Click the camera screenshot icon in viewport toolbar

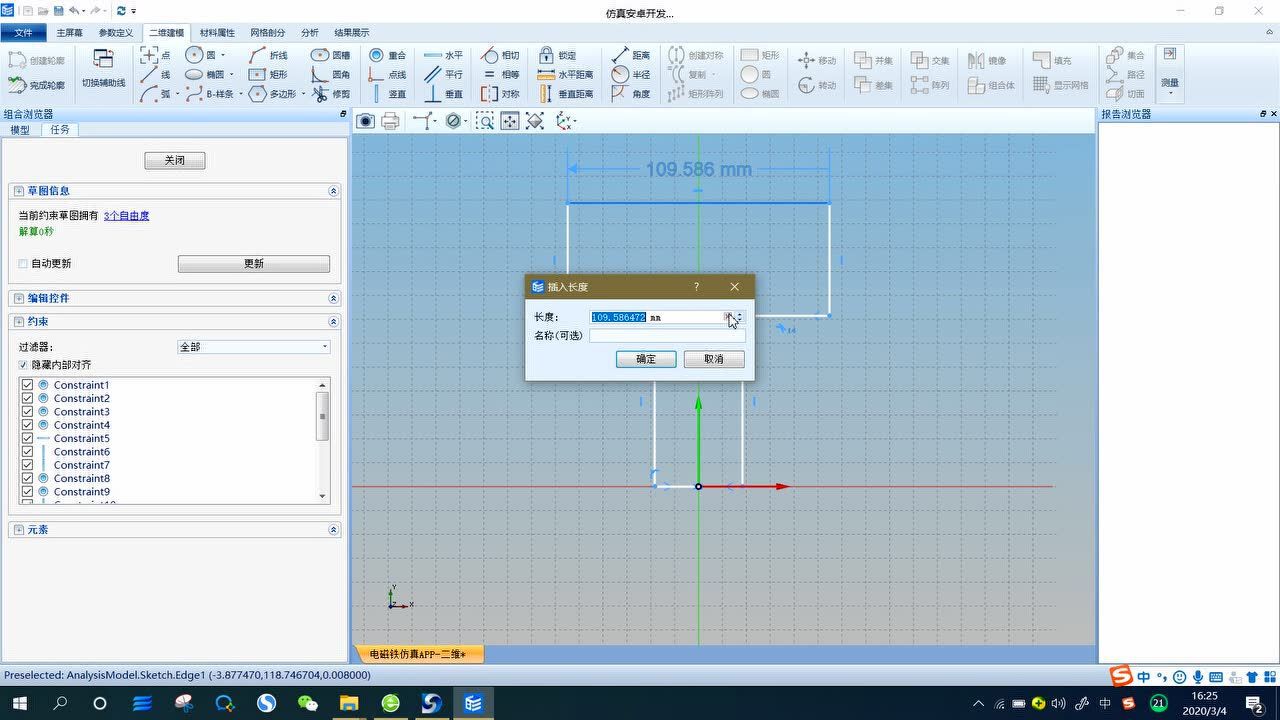[366, 121]
